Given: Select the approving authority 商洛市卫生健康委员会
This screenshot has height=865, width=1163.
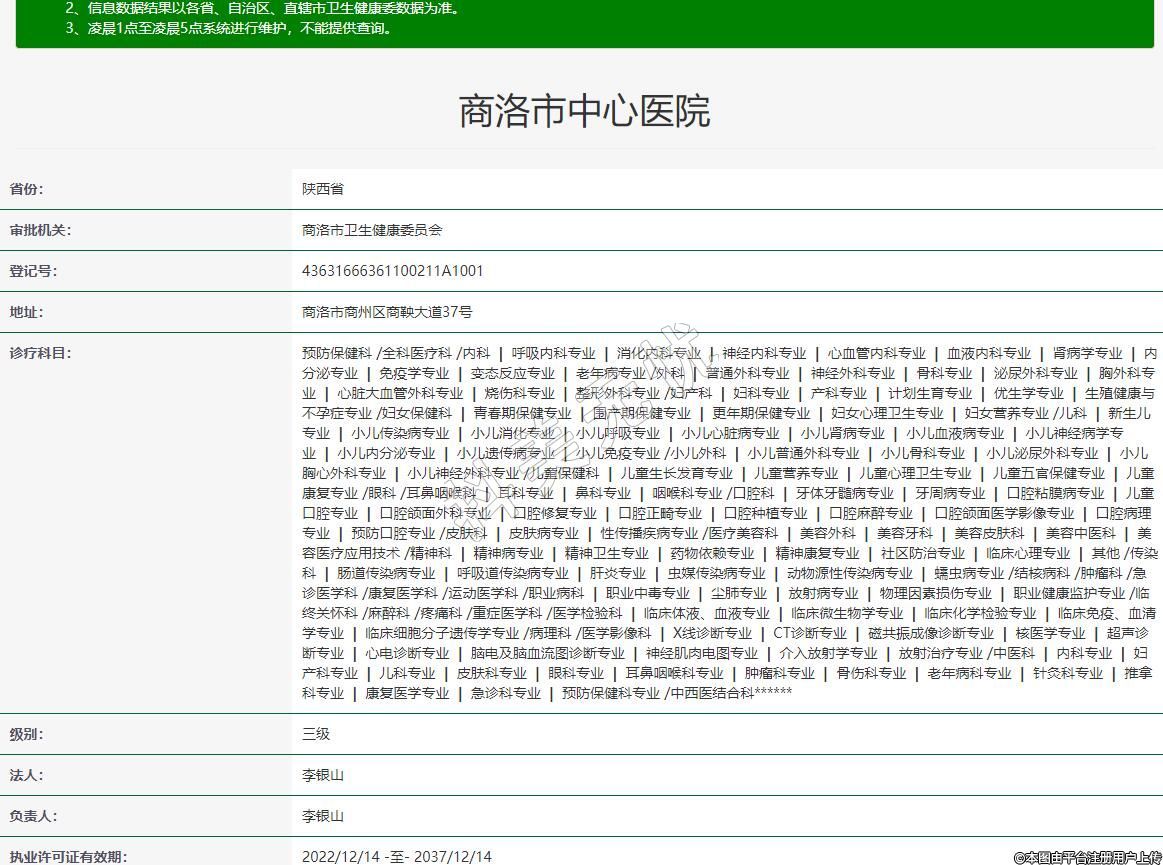Looking at the screenshot, I should tap(371, 230).
